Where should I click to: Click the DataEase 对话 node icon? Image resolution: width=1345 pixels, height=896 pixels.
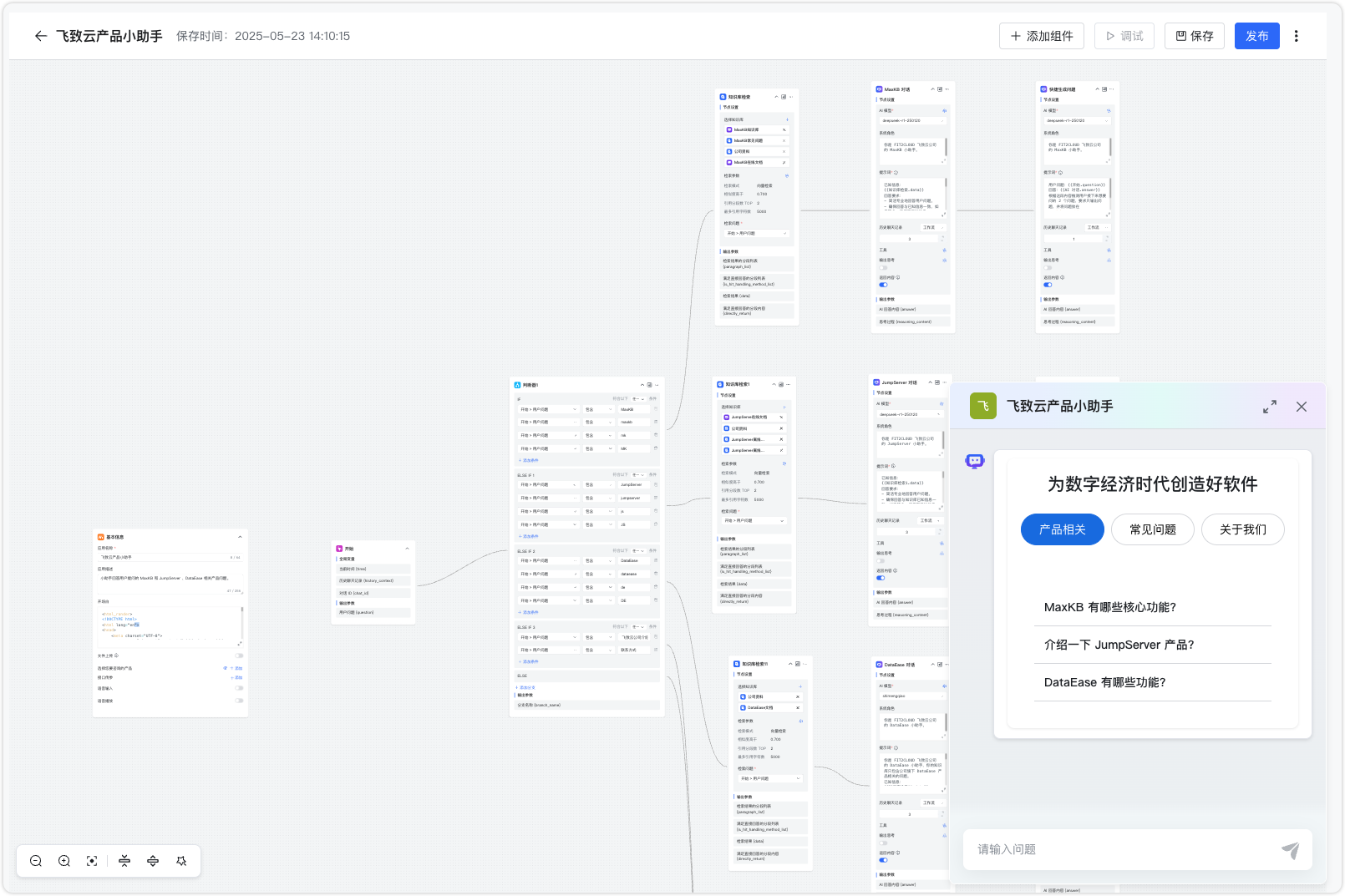[880, 665]
